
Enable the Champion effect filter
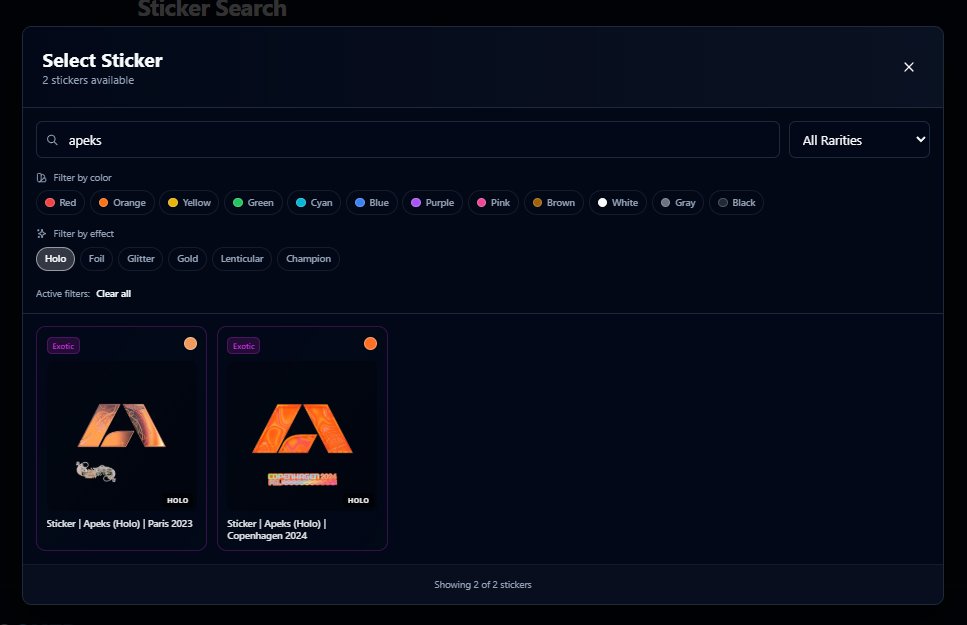[x=308, y=258]
